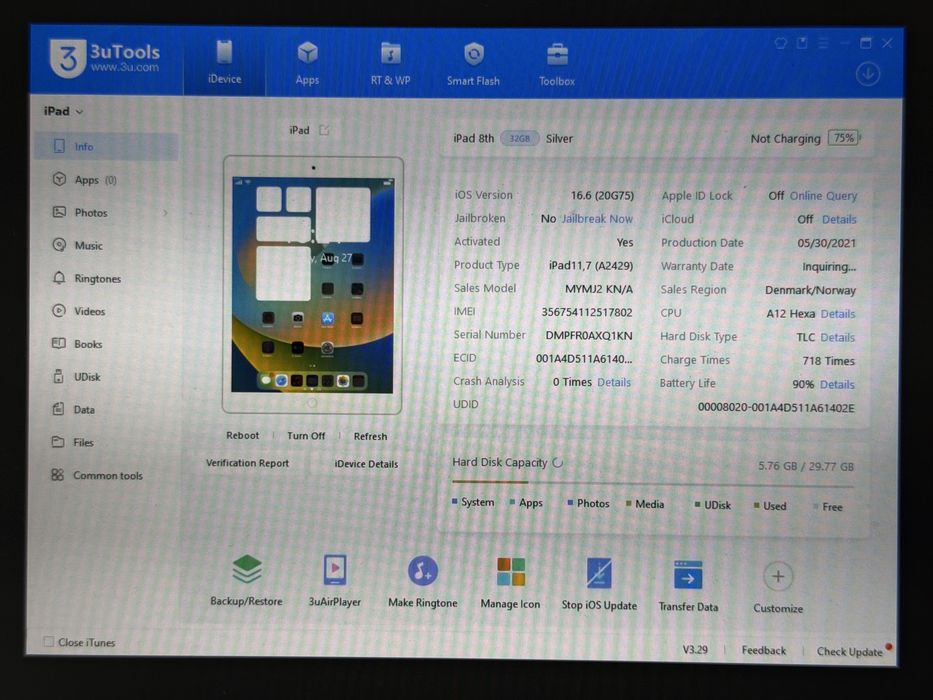This screenshot has height=700, width=933.
Task: Open the Make Ringtone tool
Action: [x=422, y=582]
